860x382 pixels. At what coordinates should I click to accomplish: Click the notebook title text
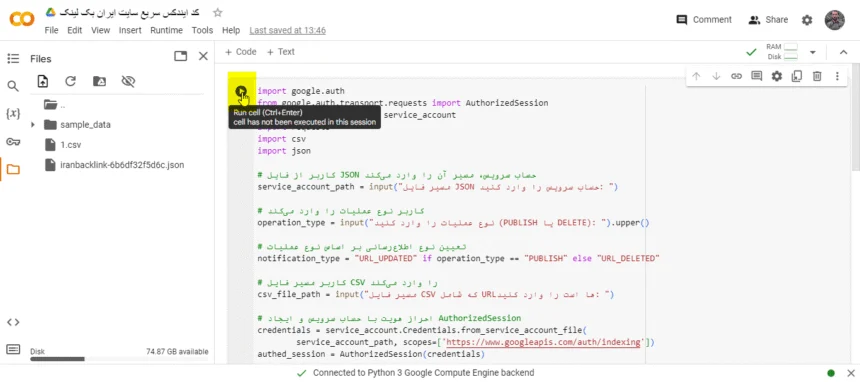point(129,12)
